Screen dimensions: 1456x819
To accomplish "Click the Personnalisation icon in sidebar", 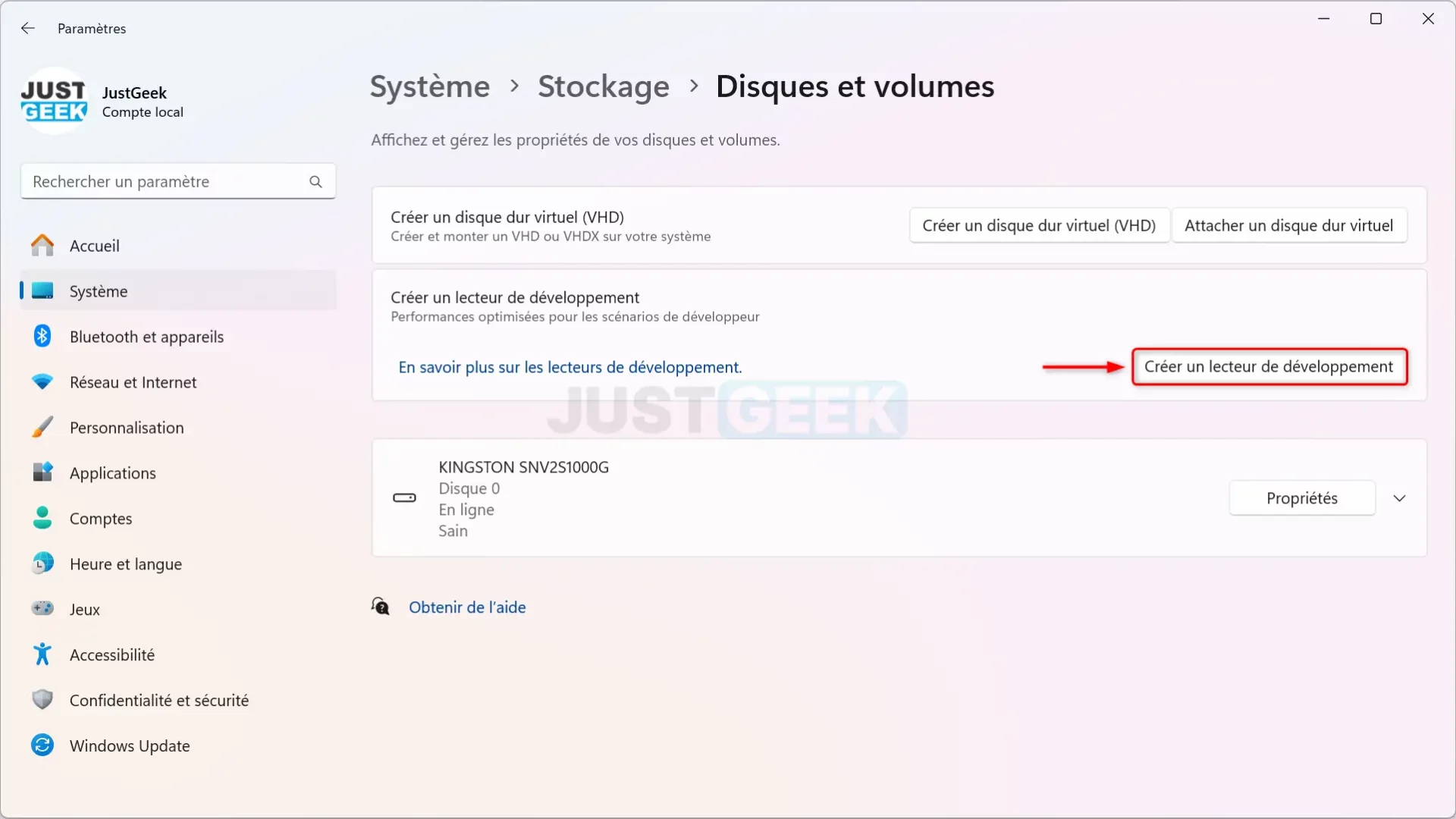I will [x=40, y=427].
